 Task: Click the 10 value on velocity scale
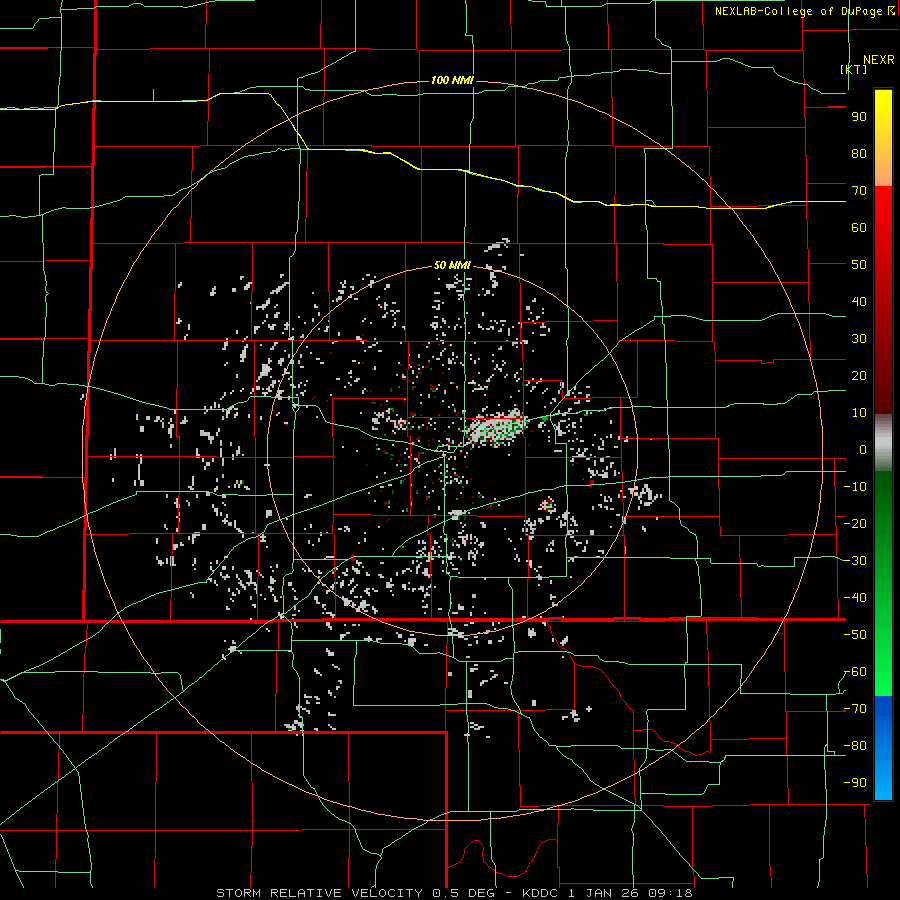859,413
